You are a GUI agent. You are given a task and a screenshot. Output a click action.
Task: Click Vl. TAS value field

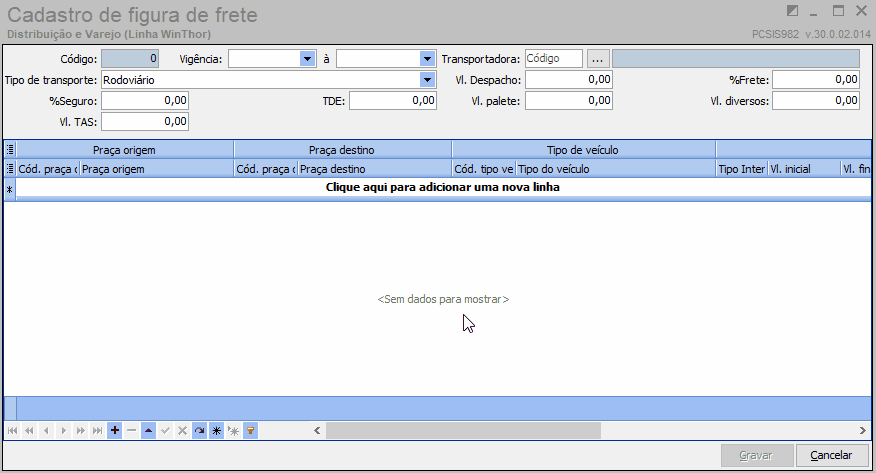click(145, 121)
